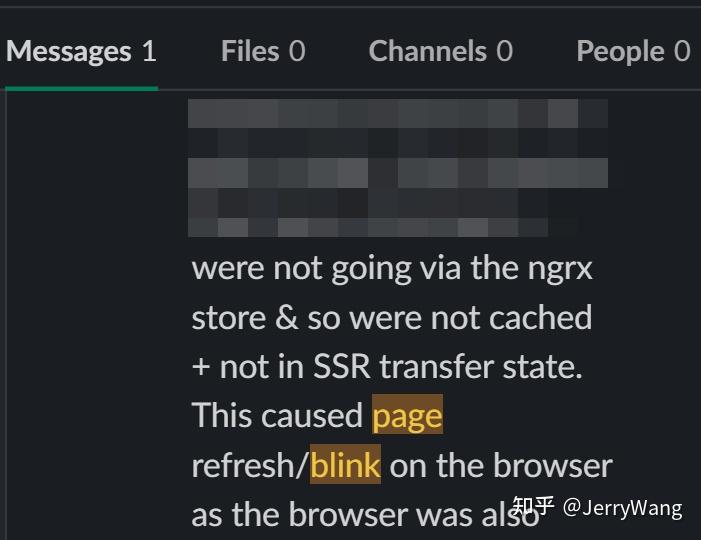Viewport: 701px width, 540px height.
Task: Click the highlighted word "page"
Action: pyautogui.click(x=407, y=415)
